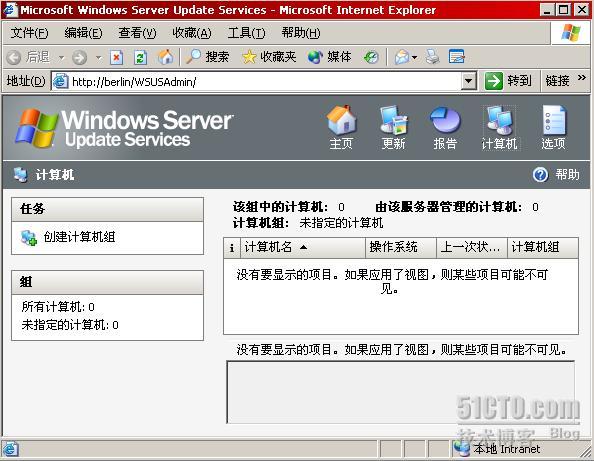Click the Windows flag logo throbber
Image resolution: width=594 pixels, height=461 pixels.
[571, 33]
